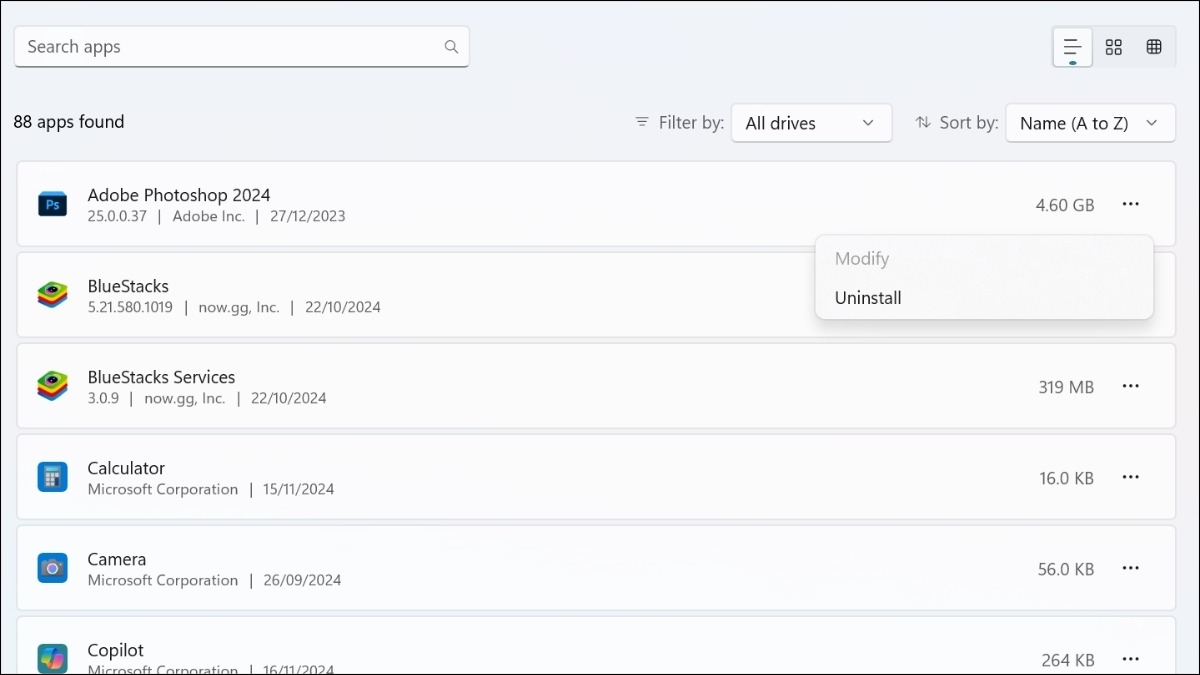Viewport: 1200px width, 675px height.
Task: Click the BlueStacks app icon
Action: 52,295
